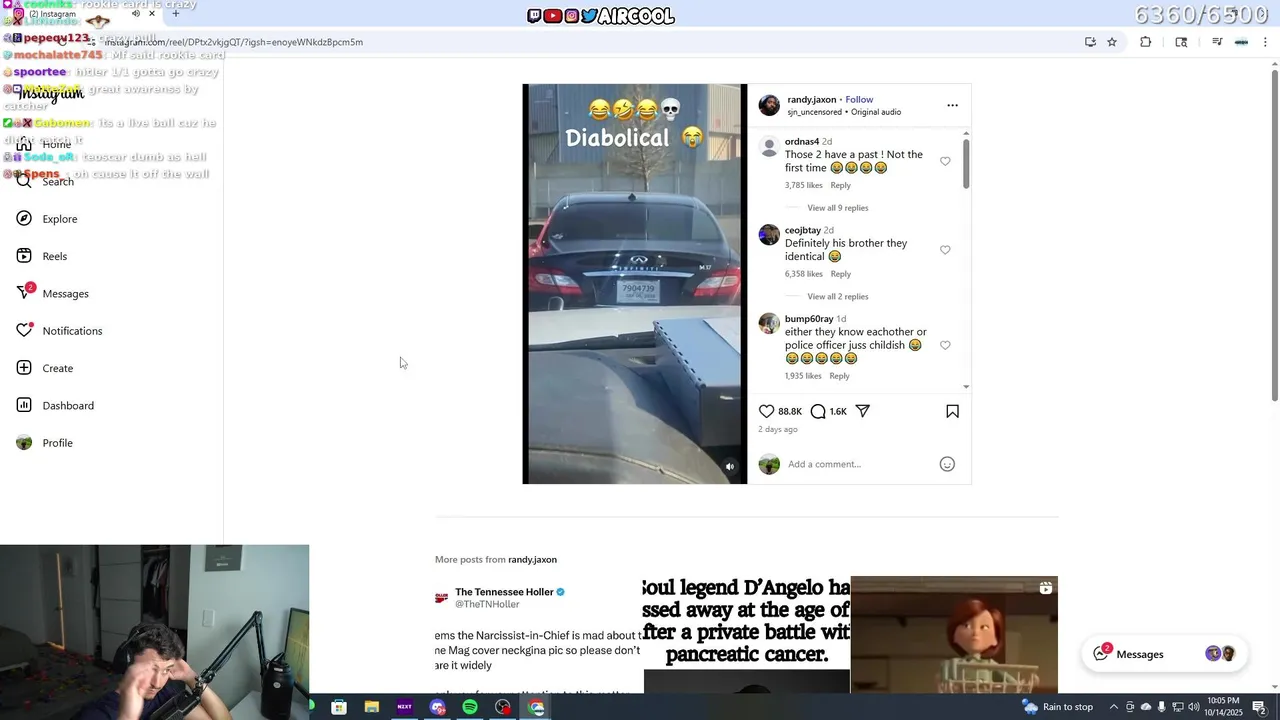Open a new browser tab
This screenshot has height=720, width=1280.
click(176, 14)
